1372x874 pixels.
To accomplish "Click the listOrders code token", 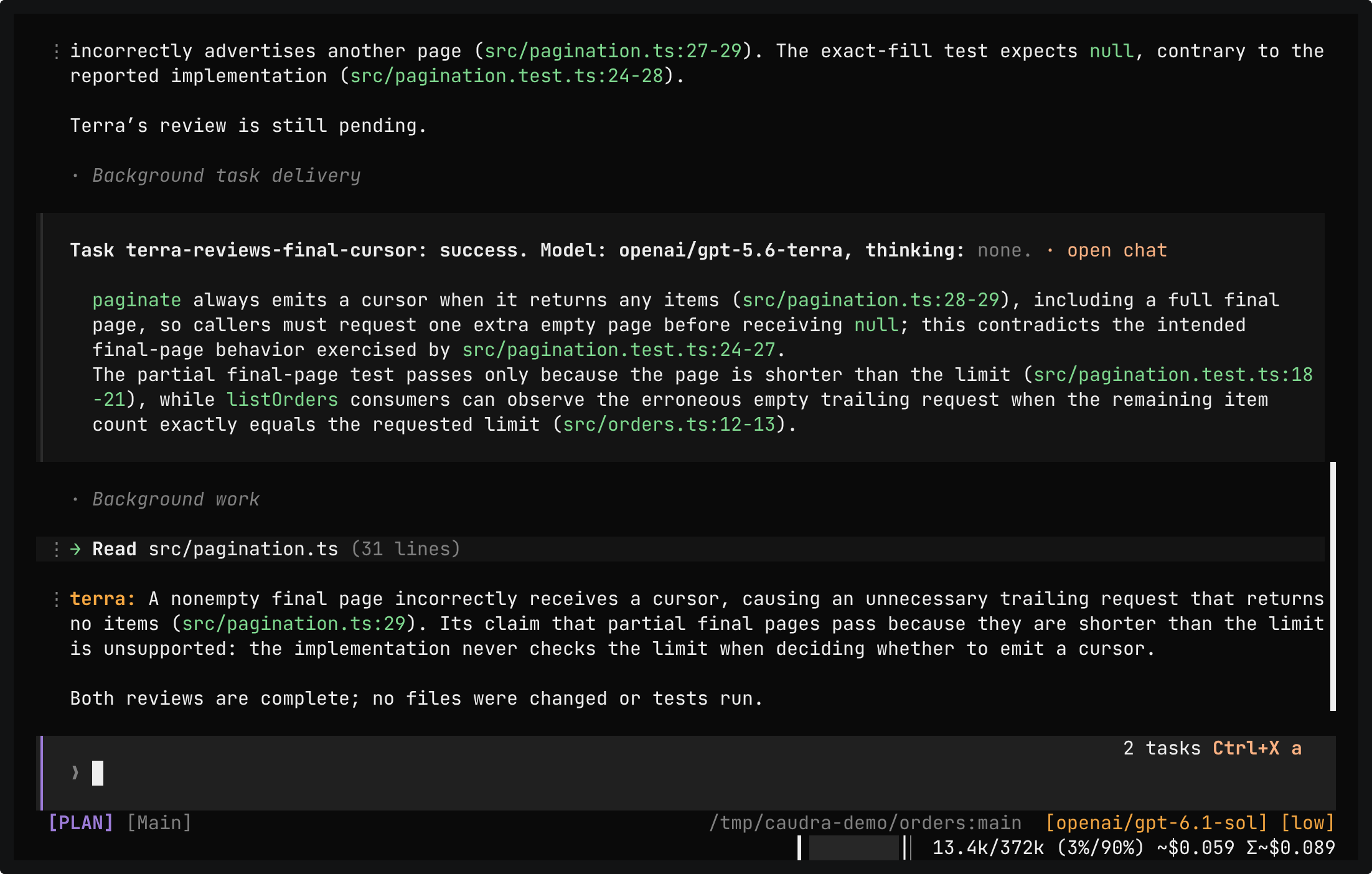I will [x=283, y=400].
